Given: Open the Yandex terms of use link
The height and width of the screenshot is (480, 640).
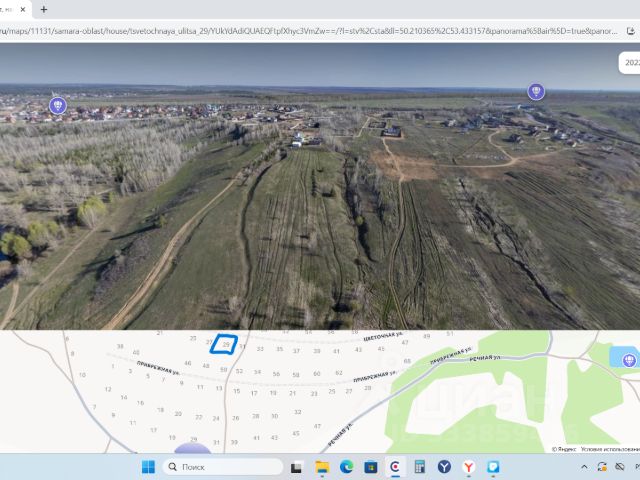Looking at the screenshot, I should 610,449.
